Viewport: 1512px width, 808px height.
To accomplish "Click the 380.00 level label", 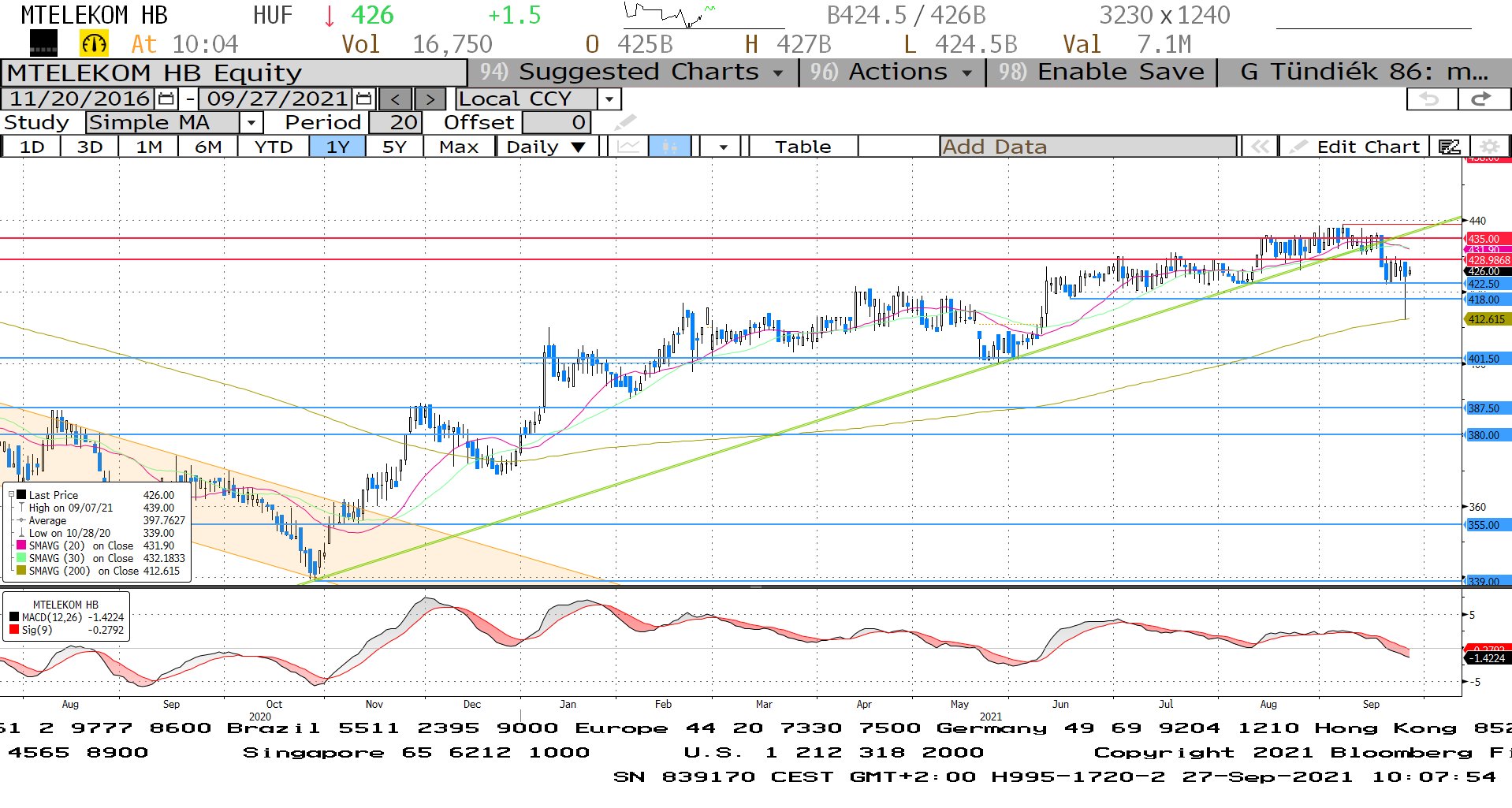I will (x=1487, y=435).
